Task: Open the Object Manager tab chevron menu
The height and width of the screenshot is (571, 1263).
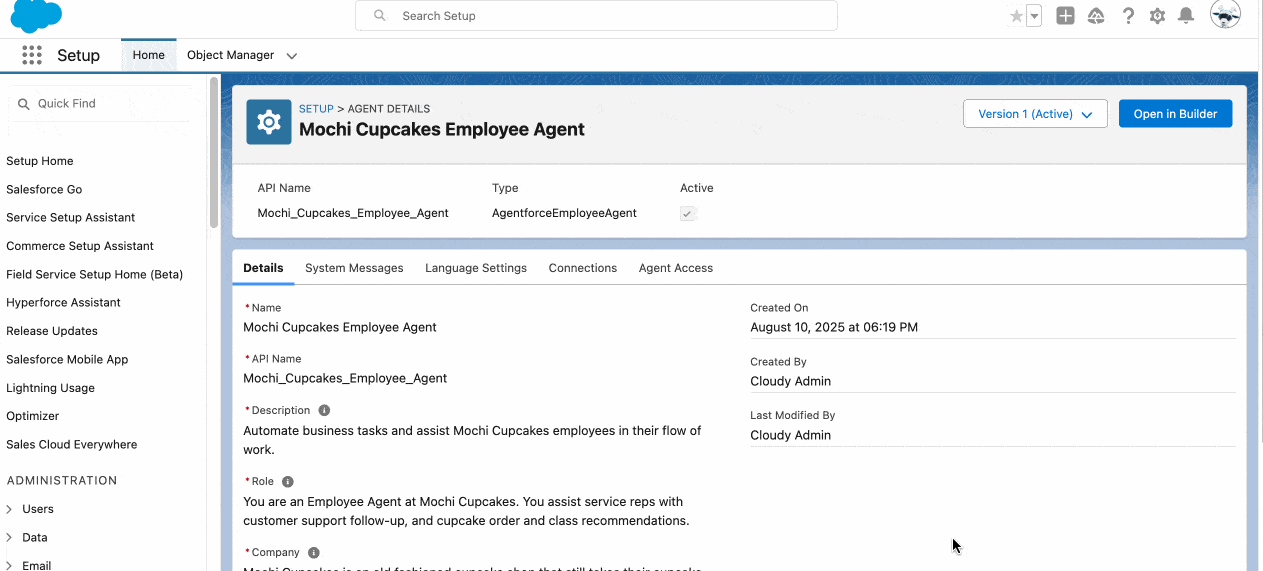Action: point(292,56)
